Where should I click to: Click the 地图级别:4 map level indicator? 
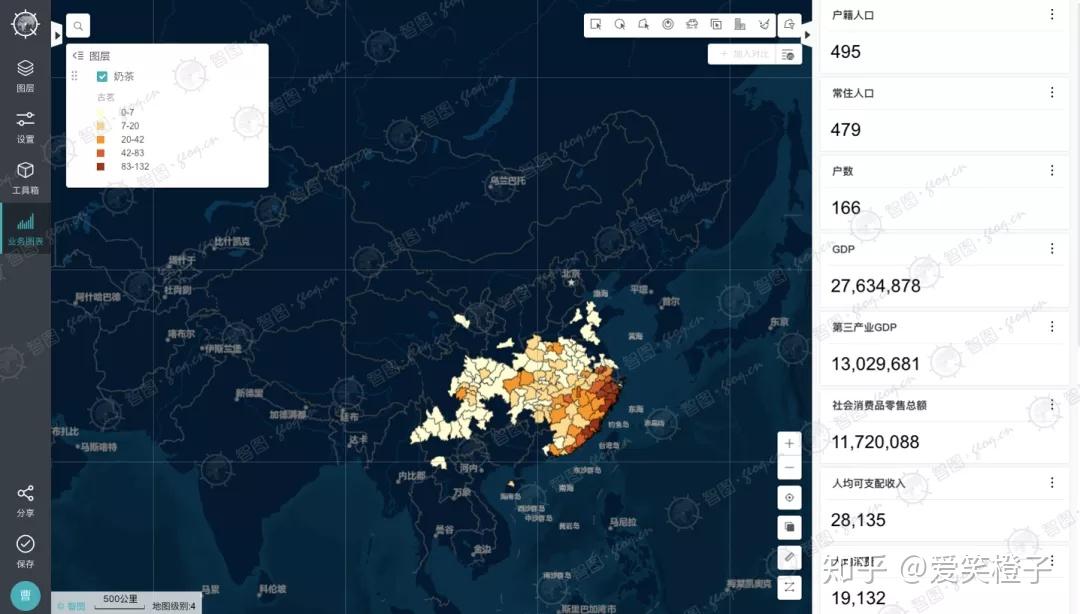[x=174, y=606]
